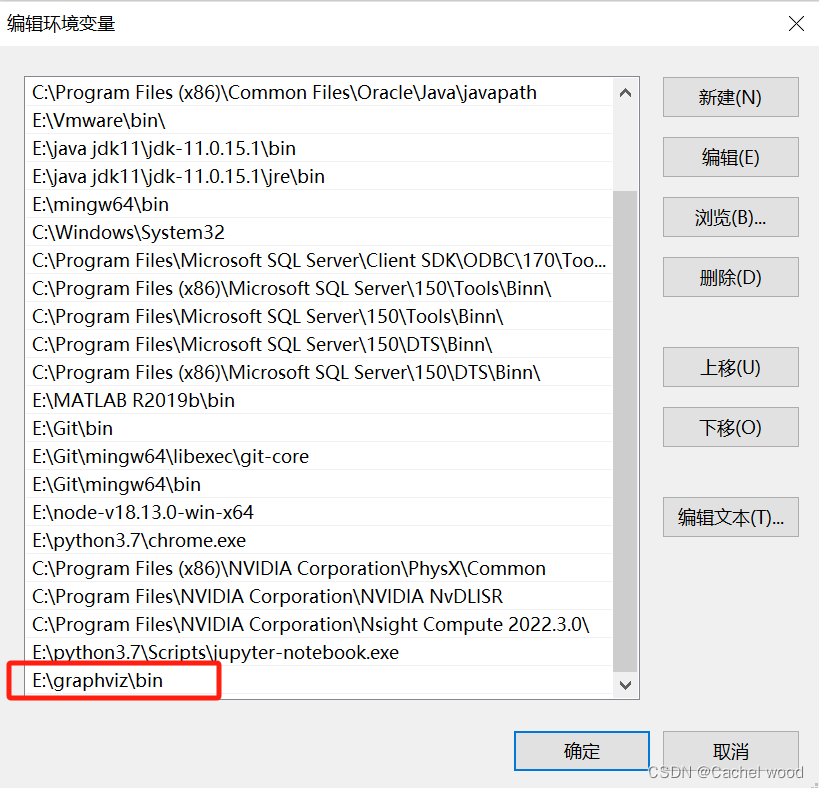
Task: Open file browser via 浏览(B)... button
Action: coord(730,217)
